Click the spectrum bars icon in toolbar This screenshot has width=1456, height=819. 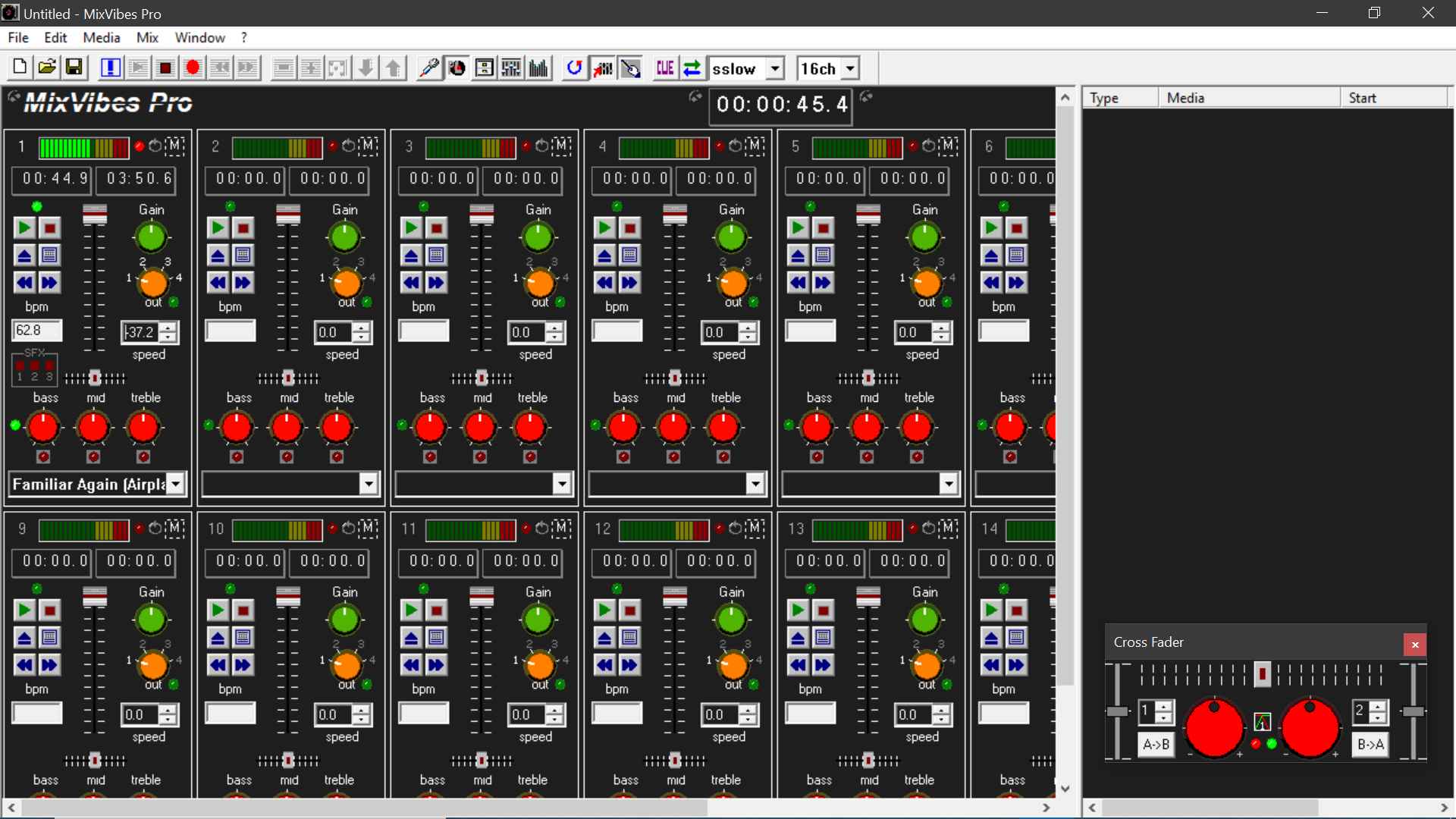(539, 68)
